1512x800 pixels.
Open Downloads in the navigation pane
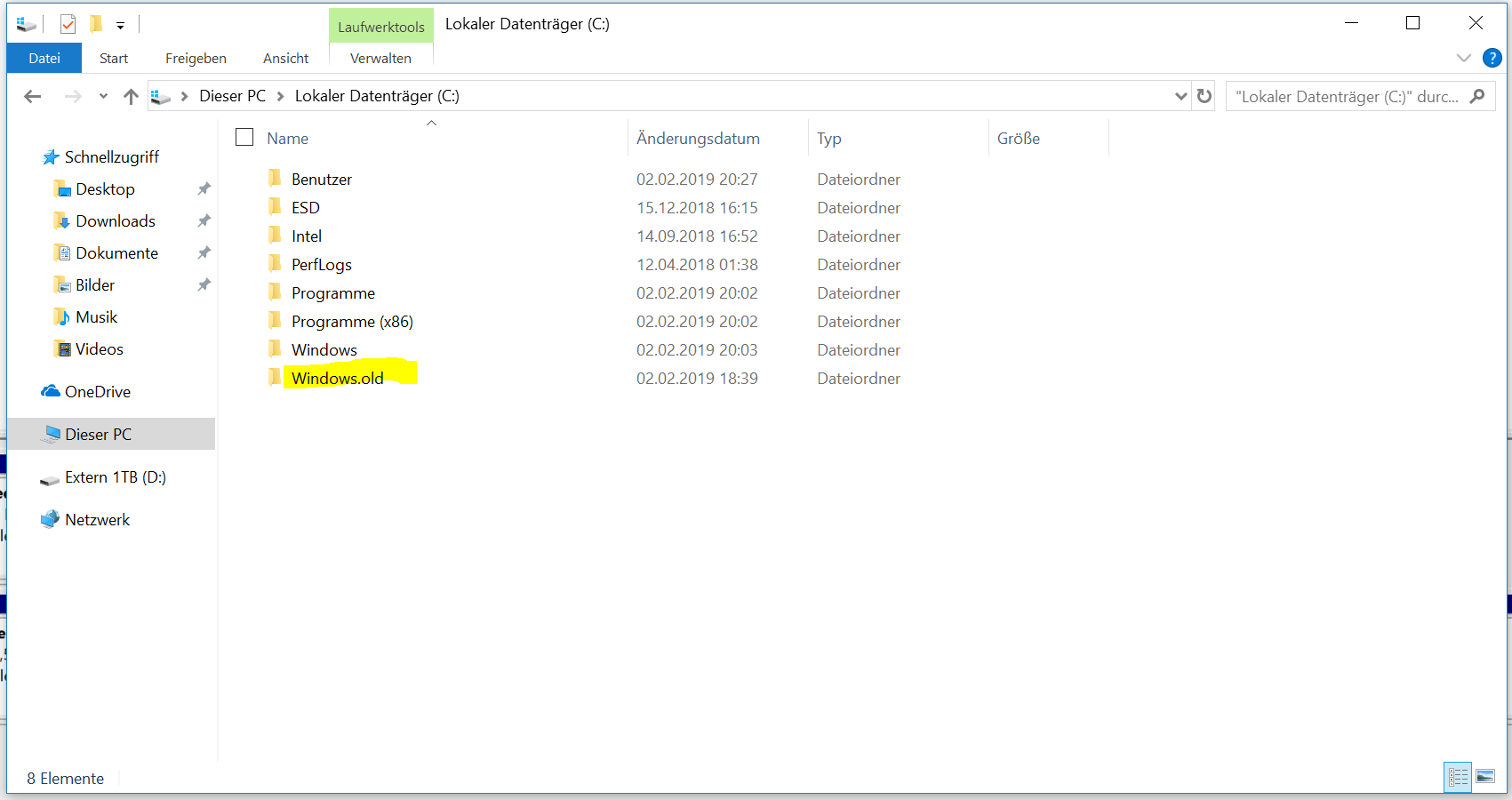point(116,220)
